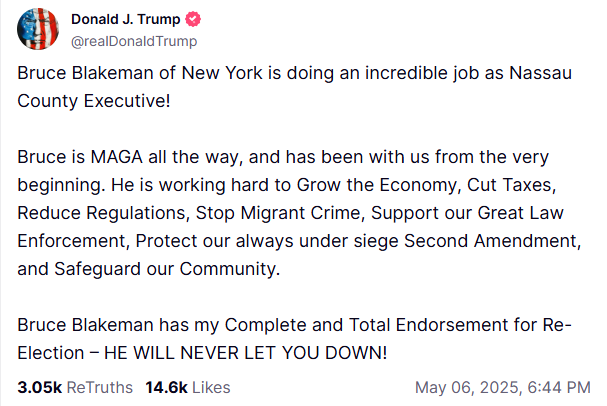Click the red verified checkmark badge
Viewport: 607px width, 406px height.
click(193, 19)
